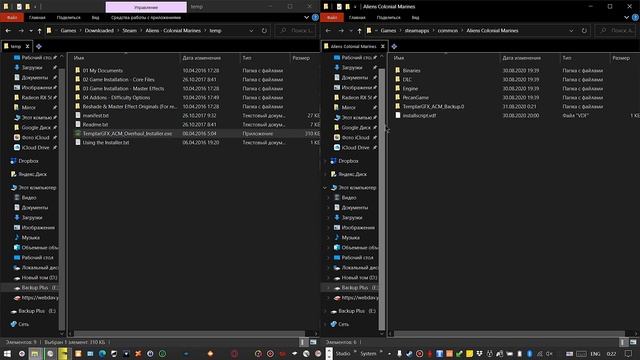Expand the ribbon in temp window

[307, 18]
